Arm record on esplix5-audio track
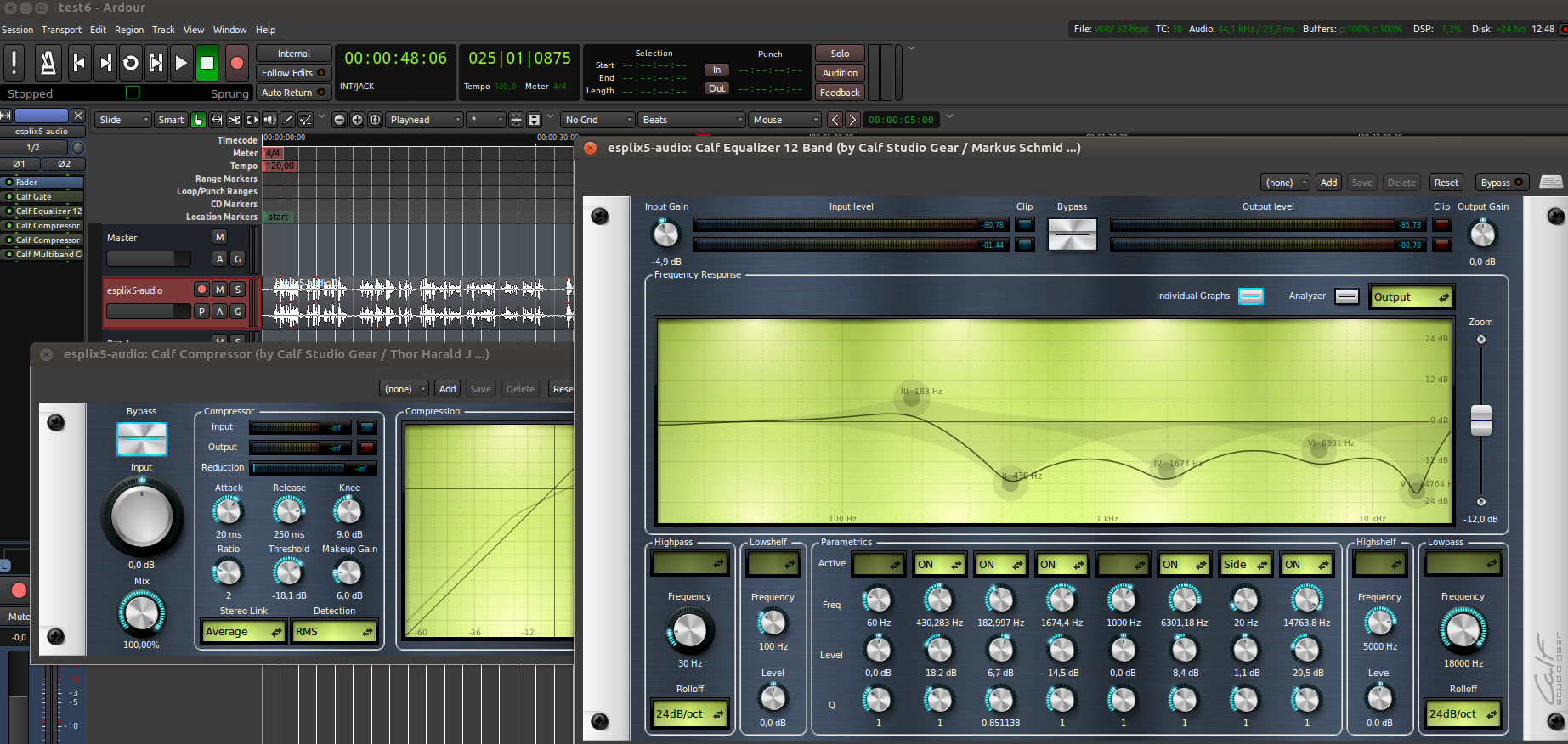 click(201, 290)
